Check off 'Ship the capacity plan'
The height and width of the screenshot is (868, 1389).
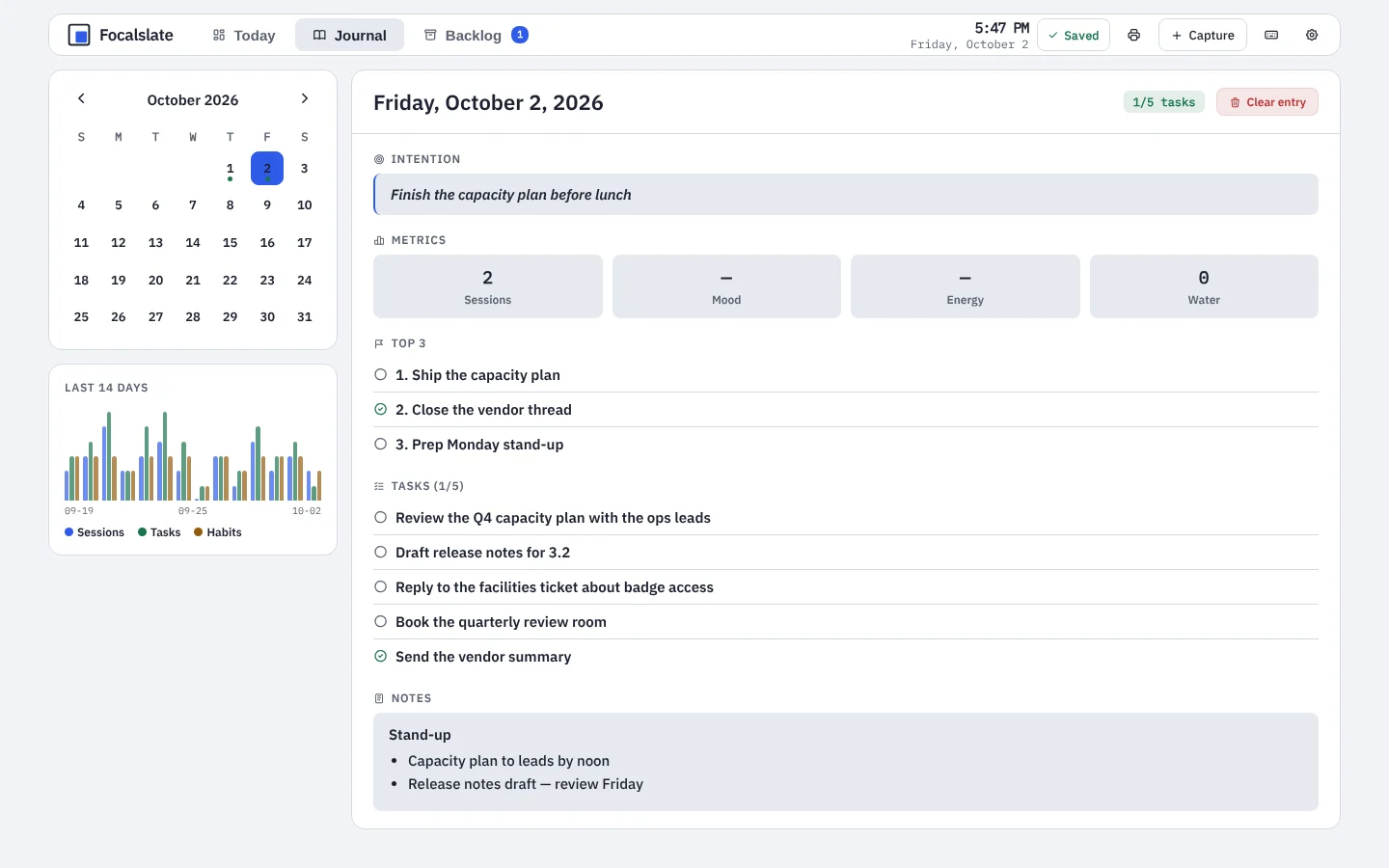coord(381,375)
